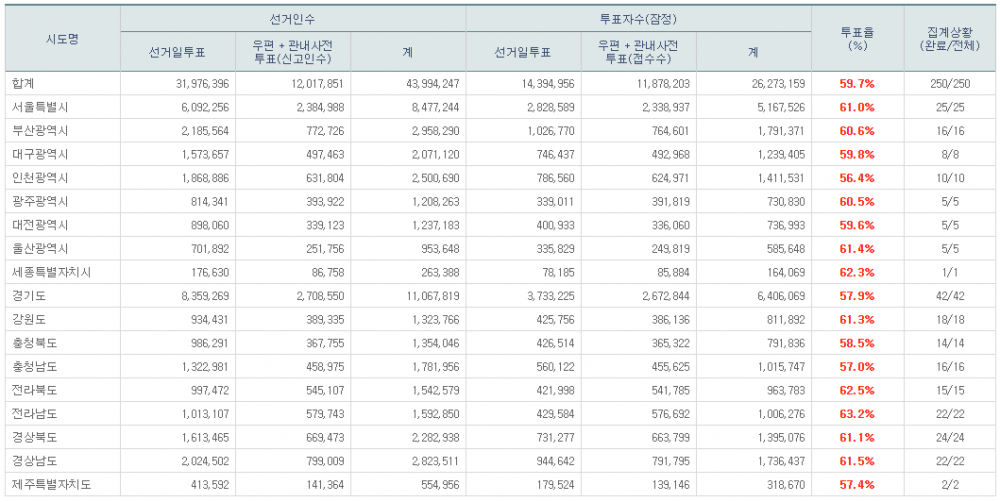Click the 우편 + 관내사전투표(접수수) subheader
1000x502 pixels.
pos(638,52)
